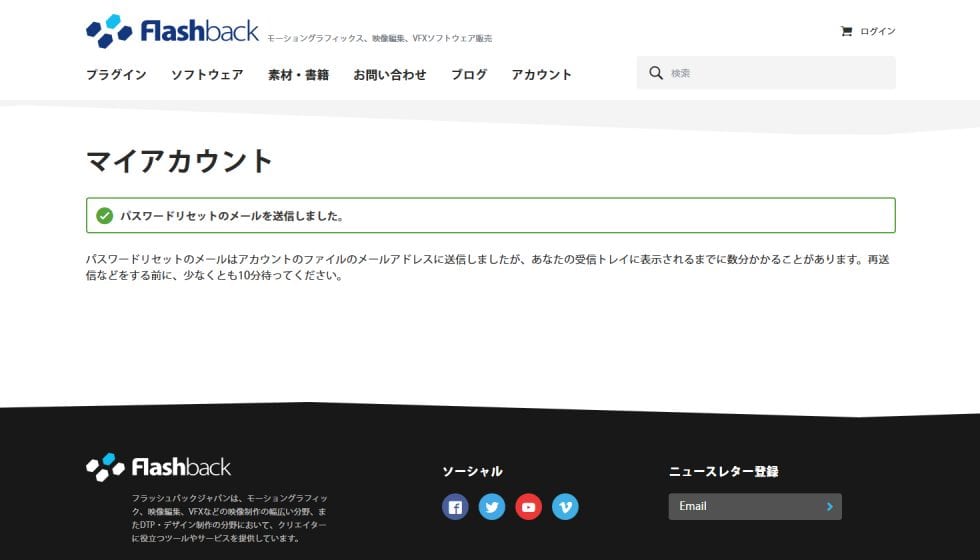The image size is (980, 560).
Task: Open the shopping cart icon
Action: click(x=846, y=31)
